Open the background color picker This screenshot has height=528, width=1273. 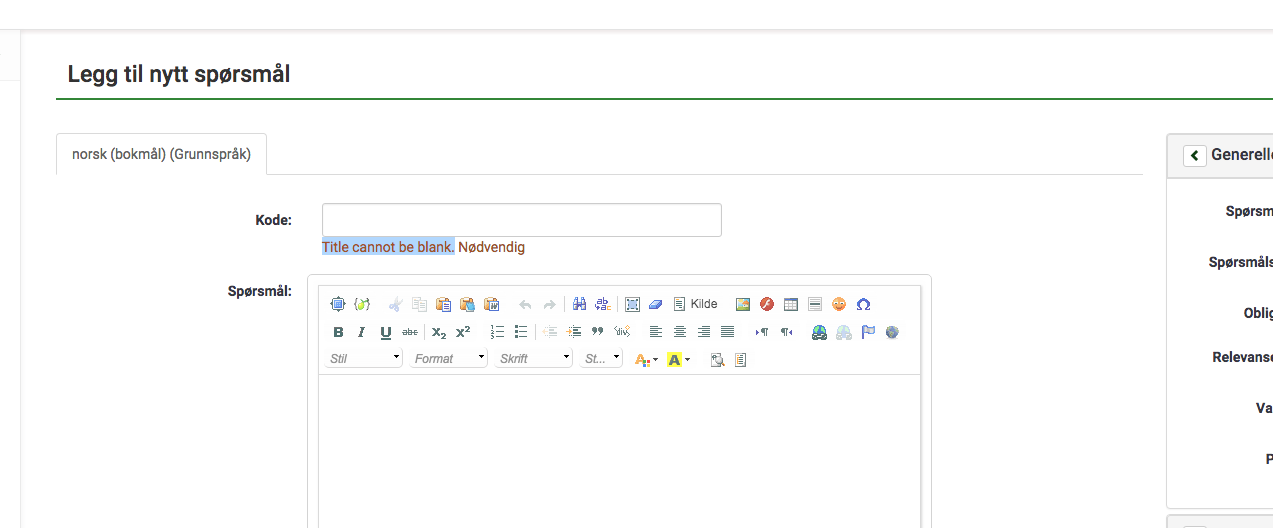[679, 359]
